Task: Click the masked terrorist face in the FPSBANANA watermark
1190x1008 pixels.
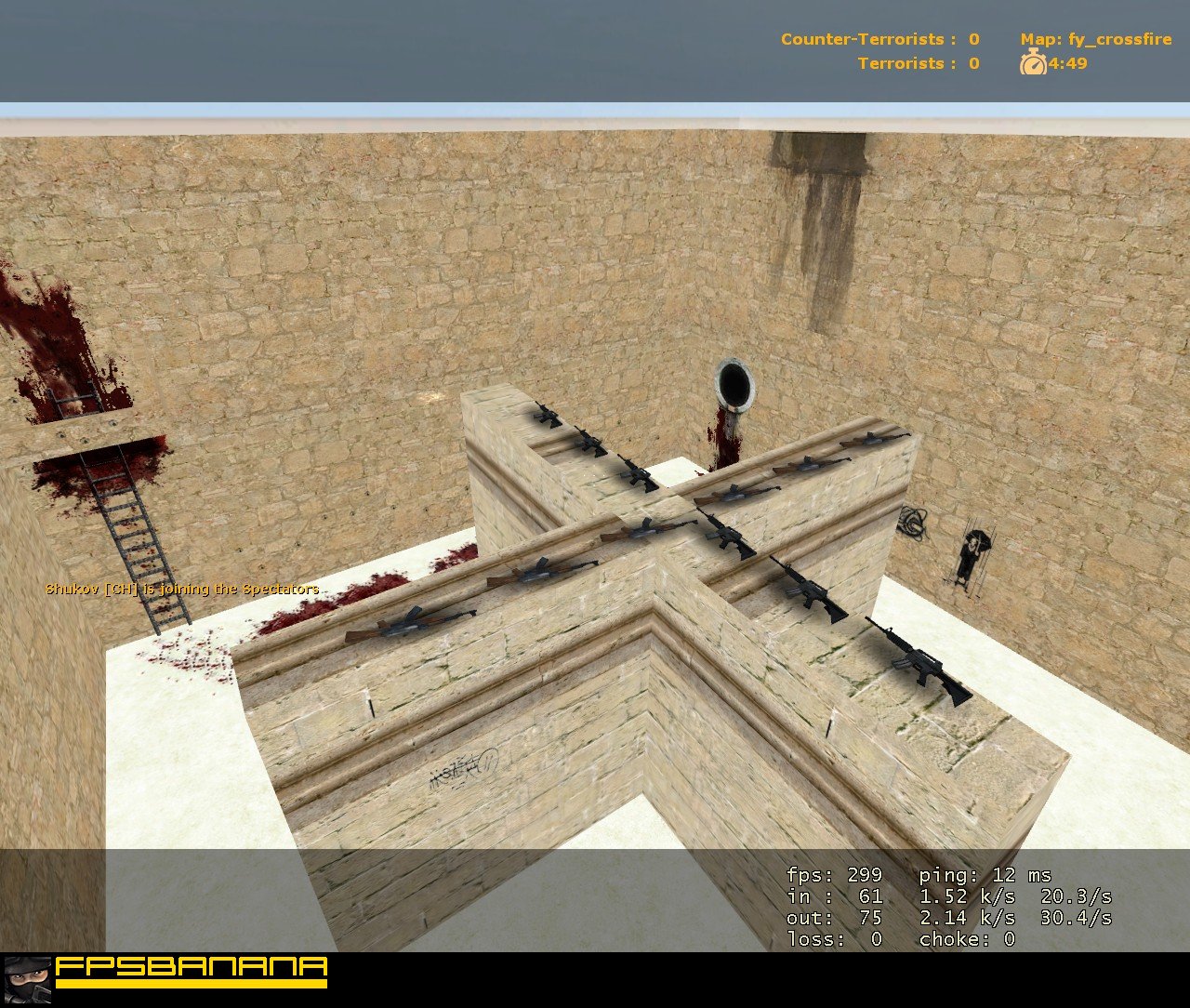Action: (28, 977)
